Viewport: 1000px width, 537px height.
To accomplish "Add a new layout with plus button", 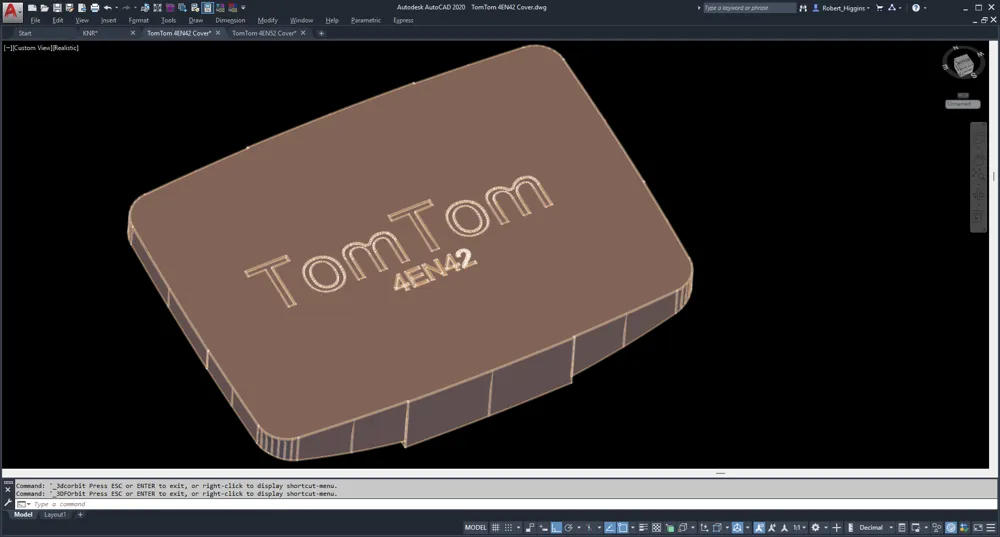I will point(80,515).
